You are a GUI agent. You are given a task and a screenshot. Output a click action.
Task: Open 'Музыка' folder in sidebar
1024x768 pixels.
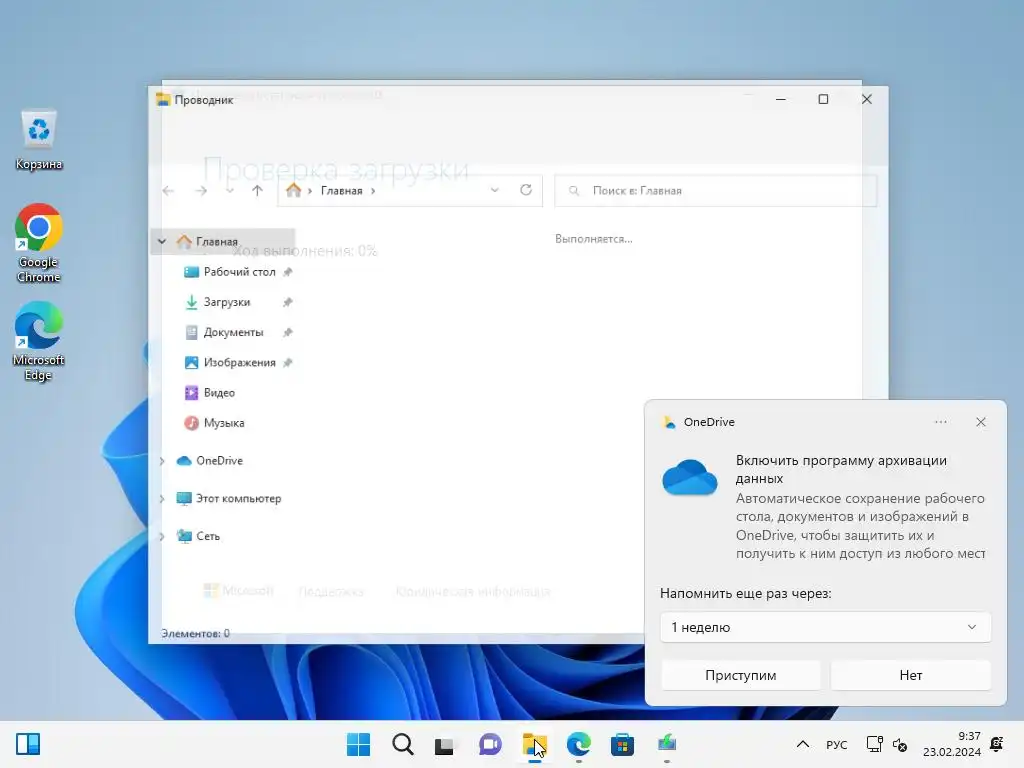pos(223,423)
